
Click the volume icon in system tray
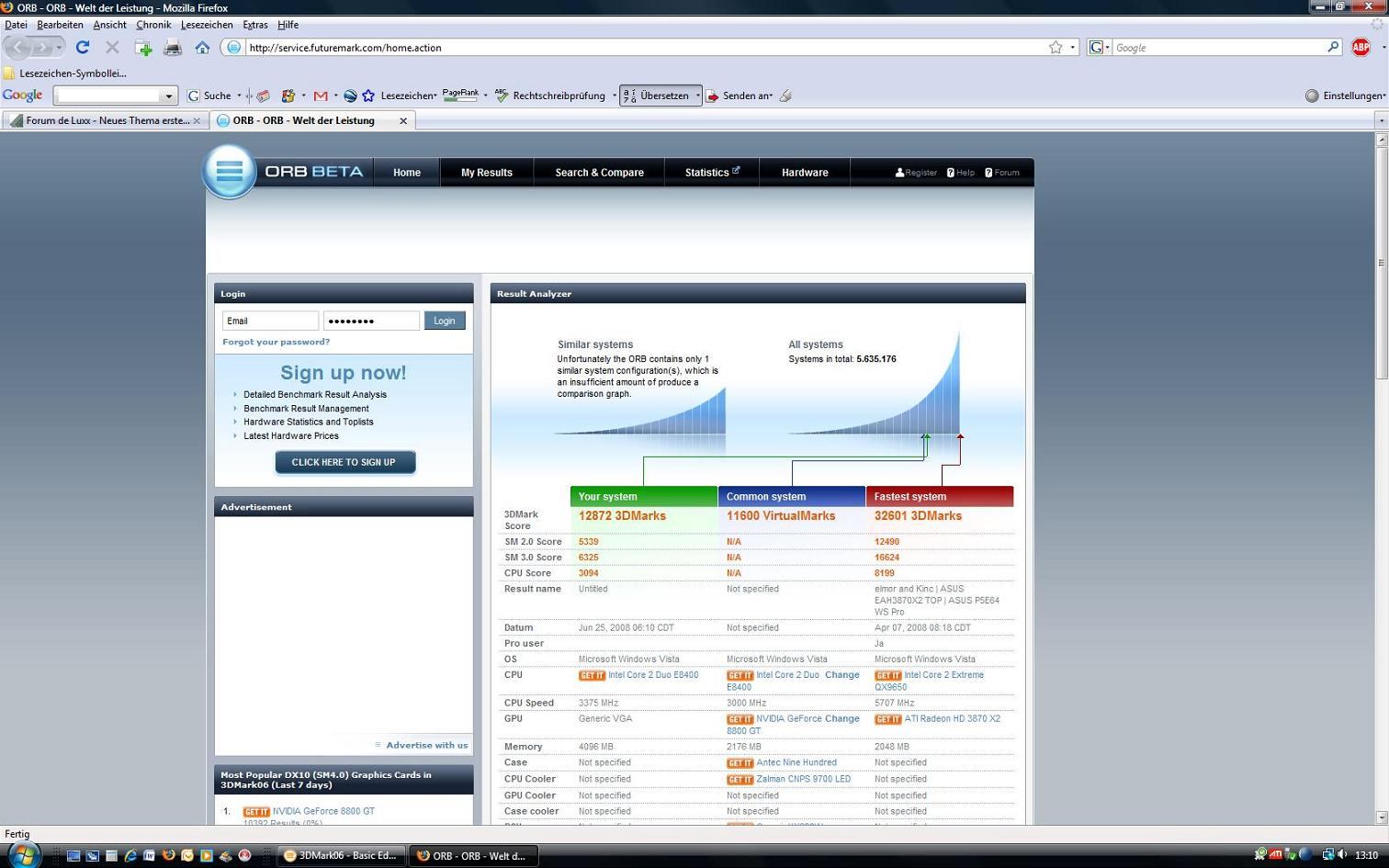click(x=1341, y=855)
